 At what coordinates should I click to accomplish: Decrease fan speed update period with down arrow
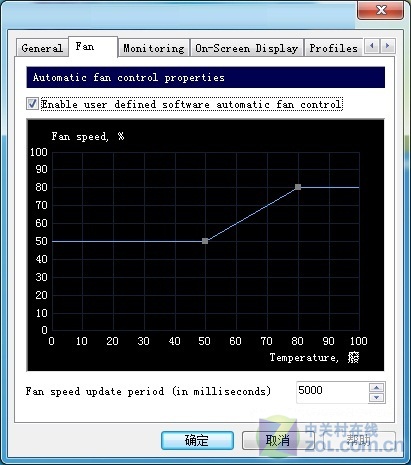pos(377,397)
